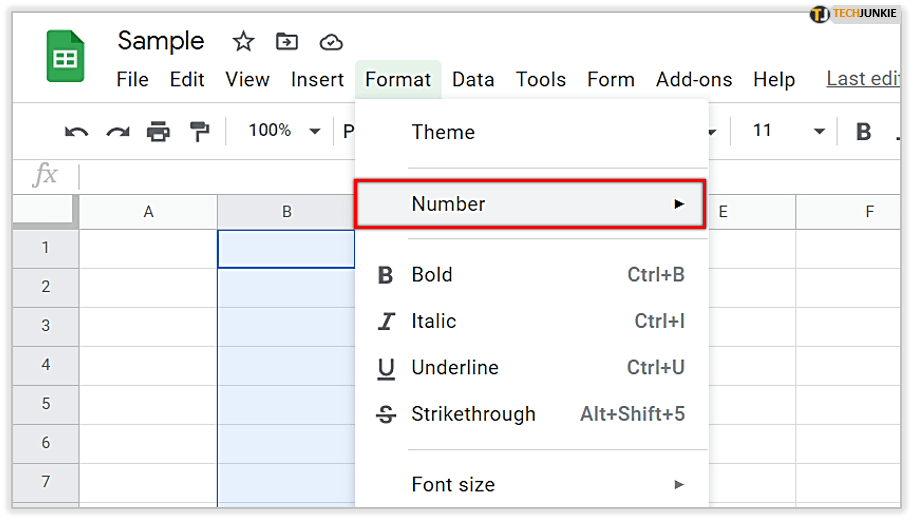Click the Print icon
Viewport: 913px width, 520px height.
158,131
